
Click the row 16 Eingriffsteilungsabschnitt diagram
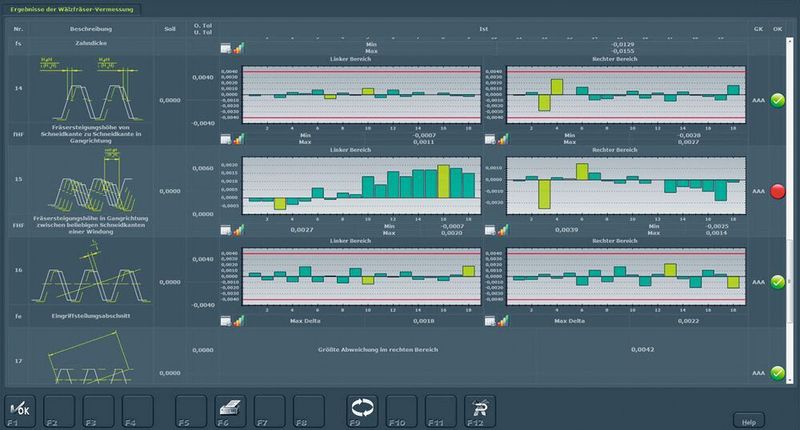[x=91, y=273]
